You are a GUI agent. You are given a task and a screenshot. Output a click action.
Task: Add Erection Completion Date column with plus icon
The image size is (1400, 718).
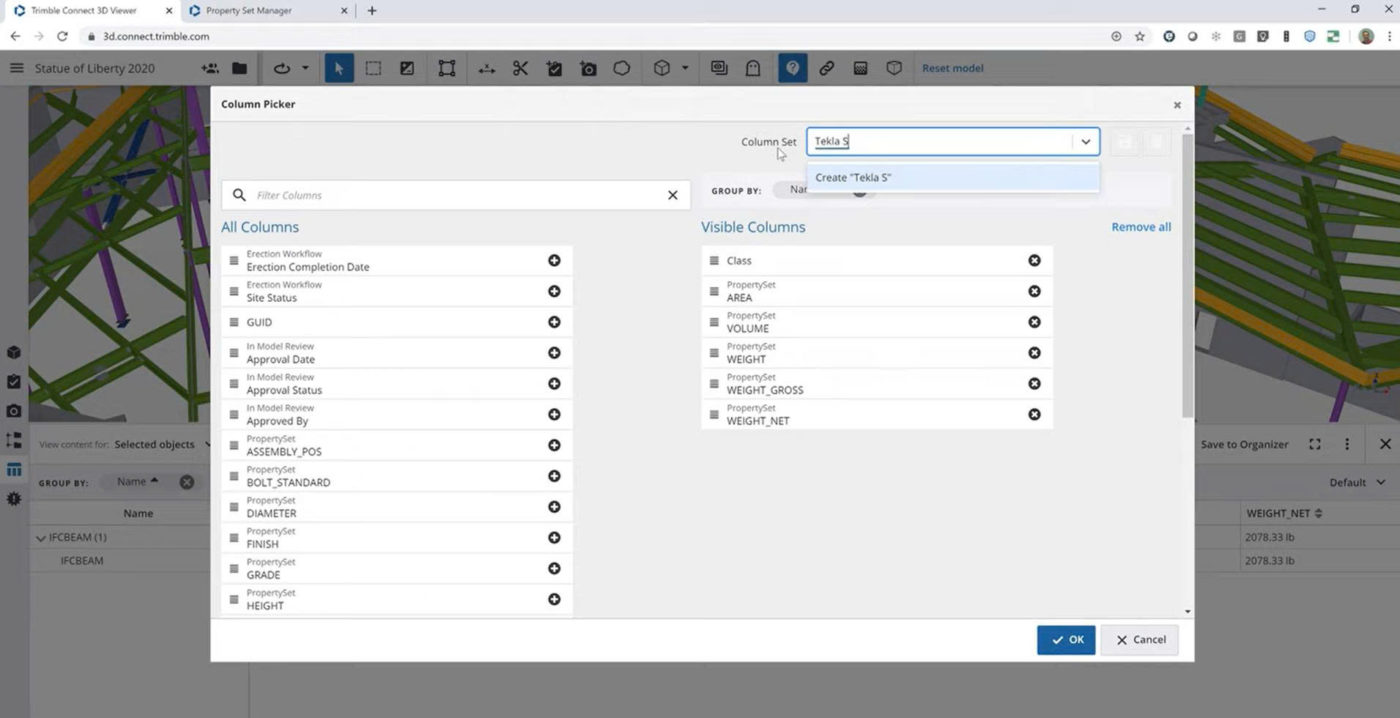pos(554,260)
